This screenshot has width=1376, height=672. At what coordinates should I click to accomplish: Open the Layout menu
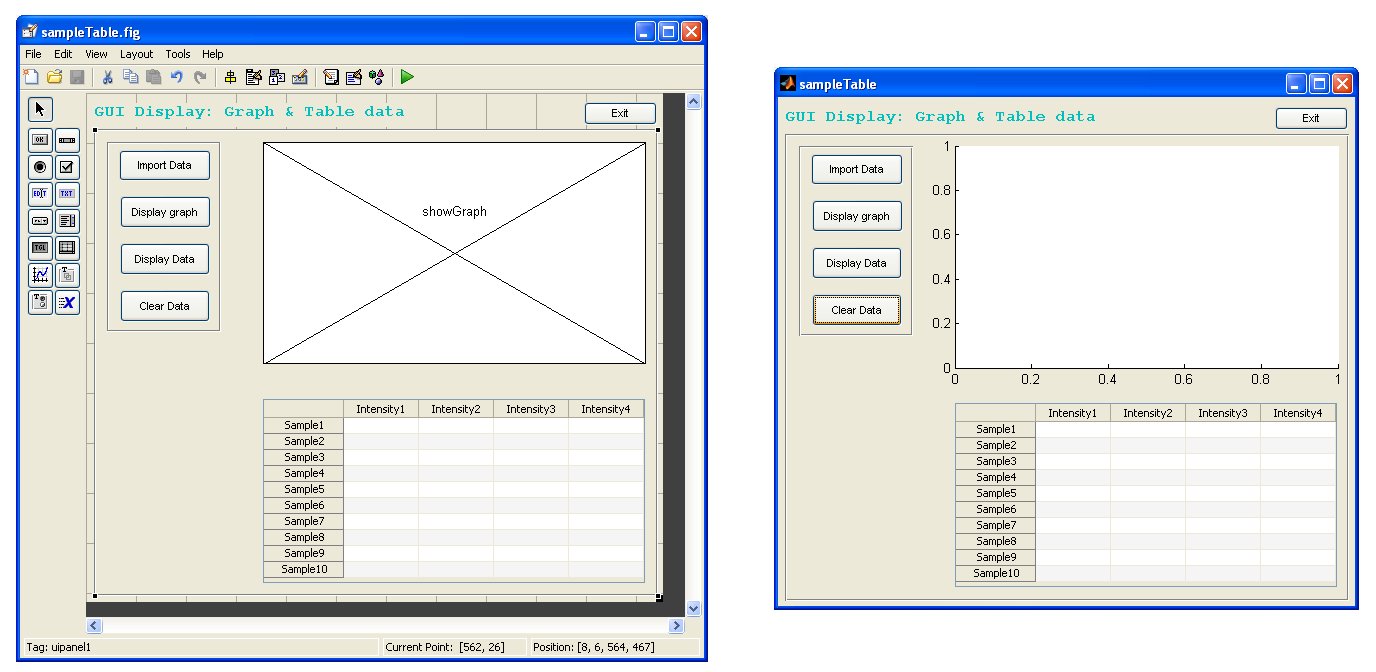point(136,54)
